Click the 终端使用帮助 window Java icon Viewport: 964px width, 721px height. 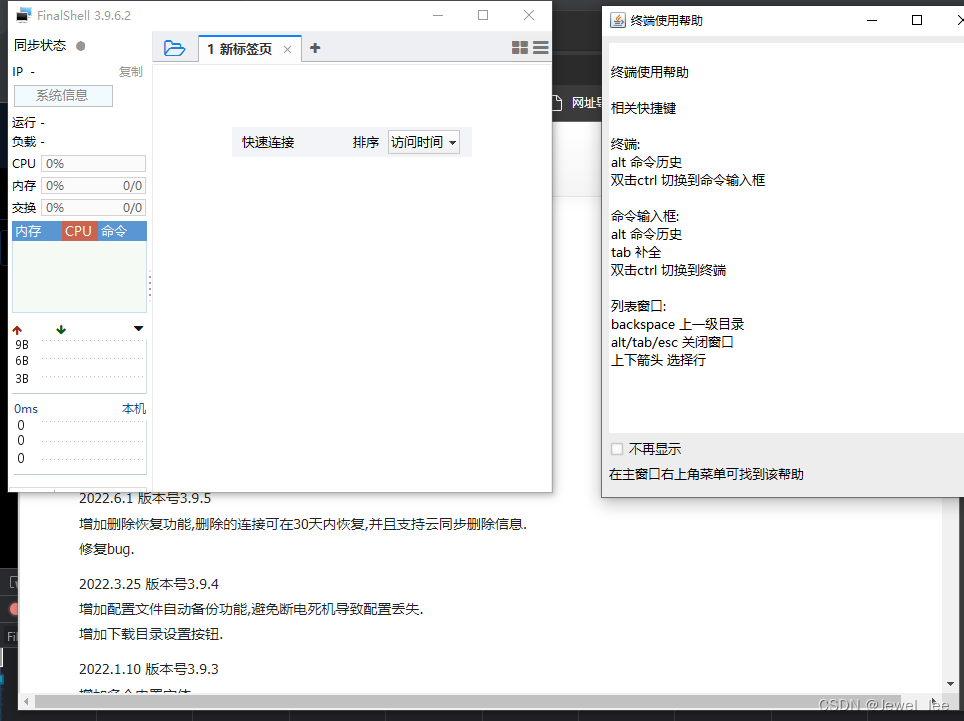(617, 20)
